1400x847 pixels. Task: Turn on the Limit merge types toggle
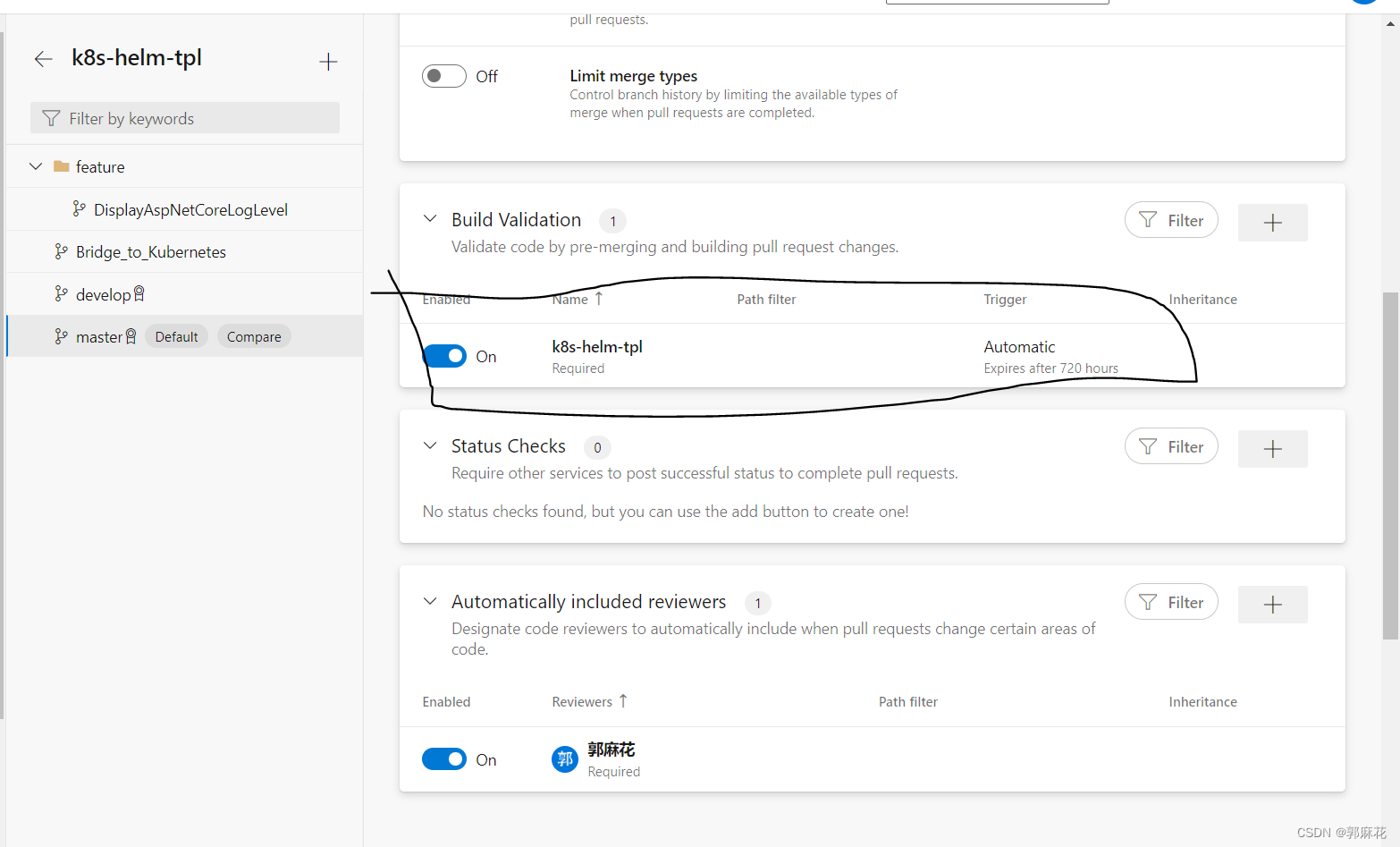(x=443, y=76)
